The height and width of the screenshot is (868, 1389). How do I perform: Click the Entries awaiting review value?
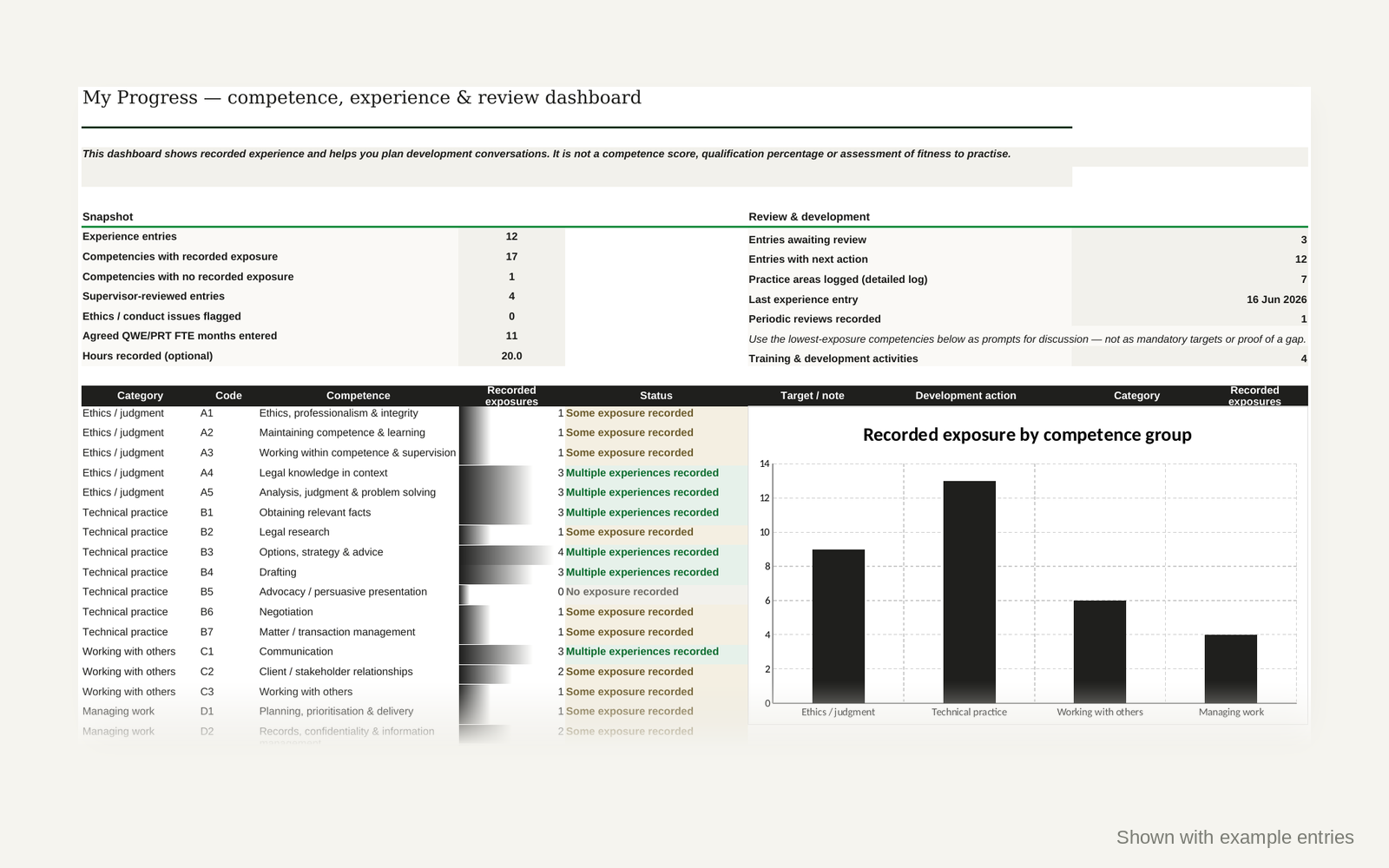pos(1189,240)
